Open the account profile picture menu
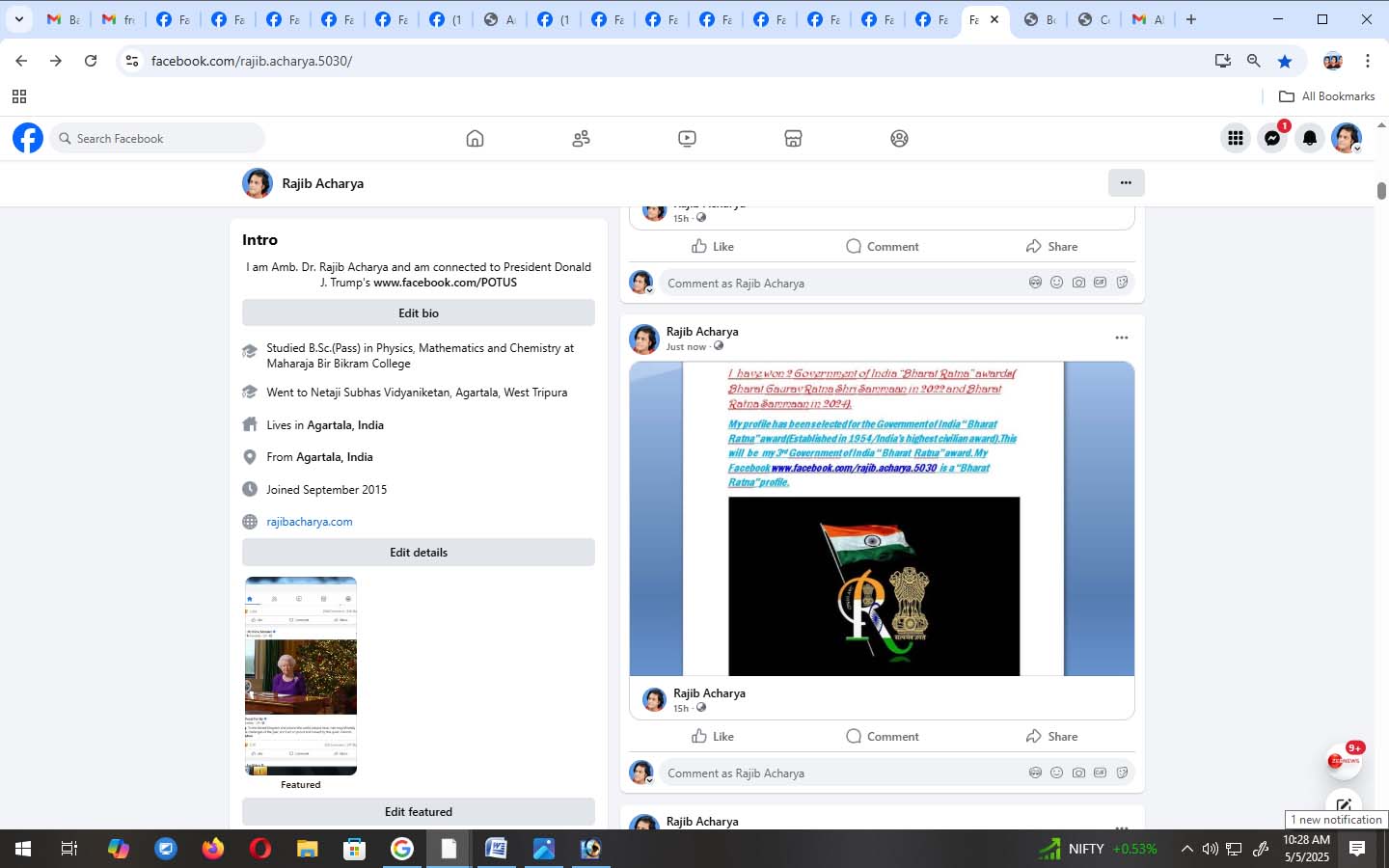This screenshot has height=868, width=1389. point(1347,138)
